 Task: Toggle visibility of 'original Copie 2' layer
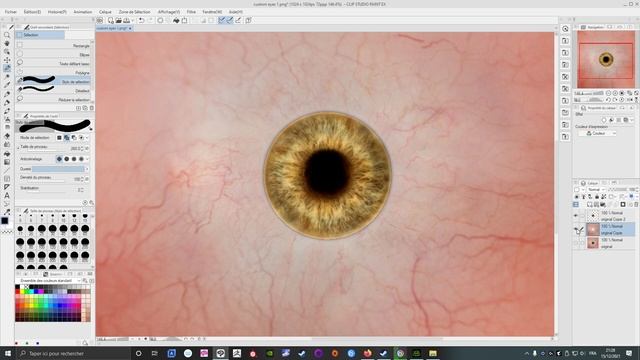point(576,216)
